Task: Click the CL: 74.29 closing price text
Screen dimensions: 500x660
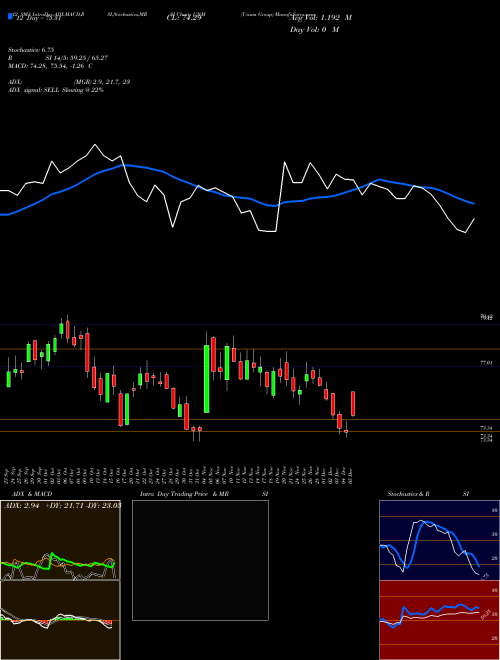Action: [184, 18]
